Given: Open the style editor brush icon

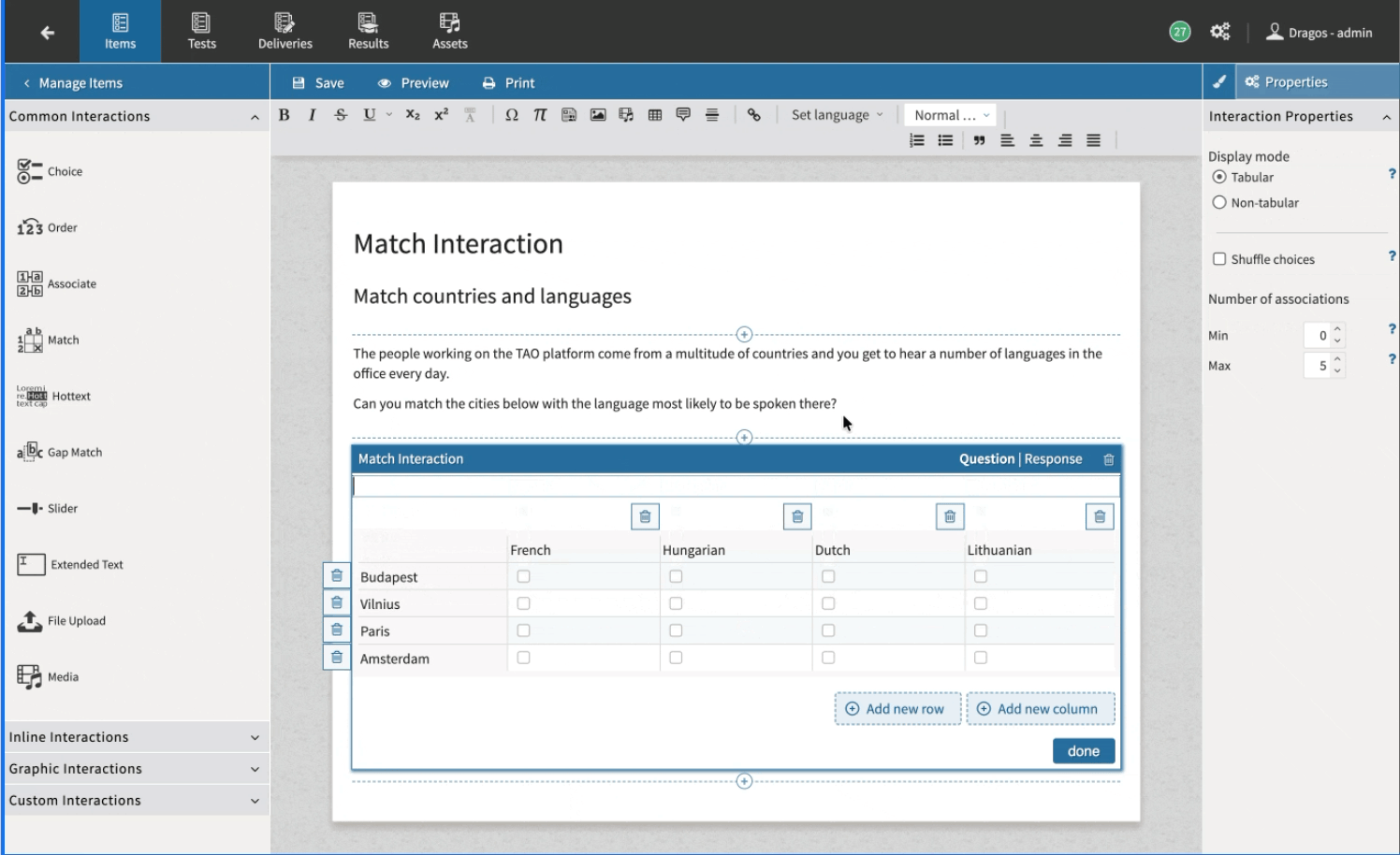Looking at the screenshot, I should click(1219, 82).
